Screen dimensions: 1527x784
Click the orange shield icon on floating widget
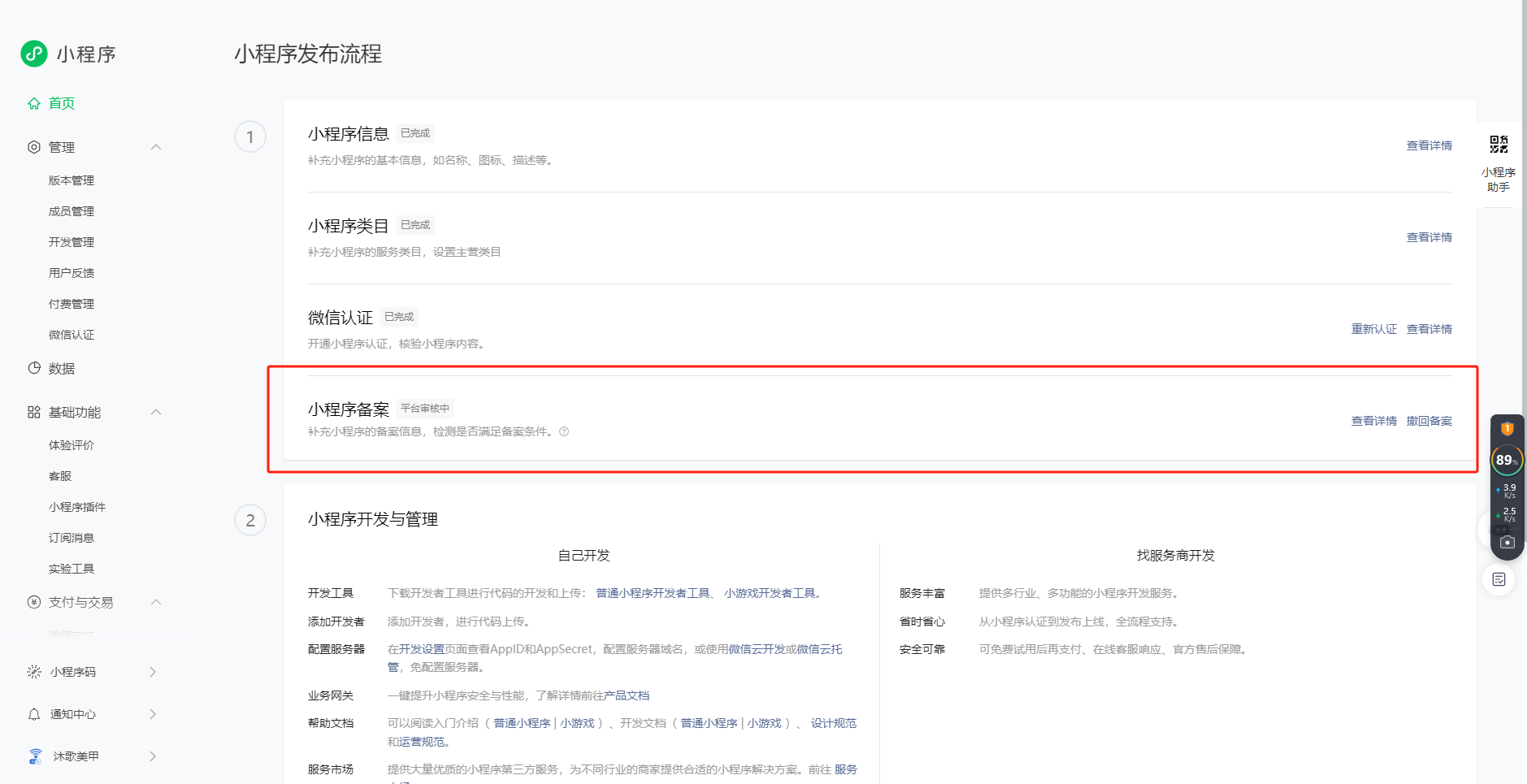click(1507, 428)
